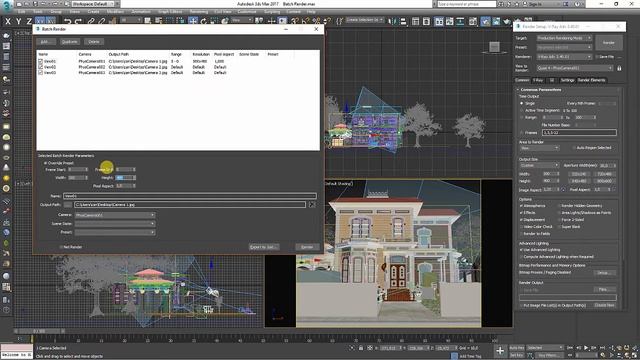Screen dimensions: 640x360
Task: Toggle the Angle Snap button
Action: click(x=305, y=21)
